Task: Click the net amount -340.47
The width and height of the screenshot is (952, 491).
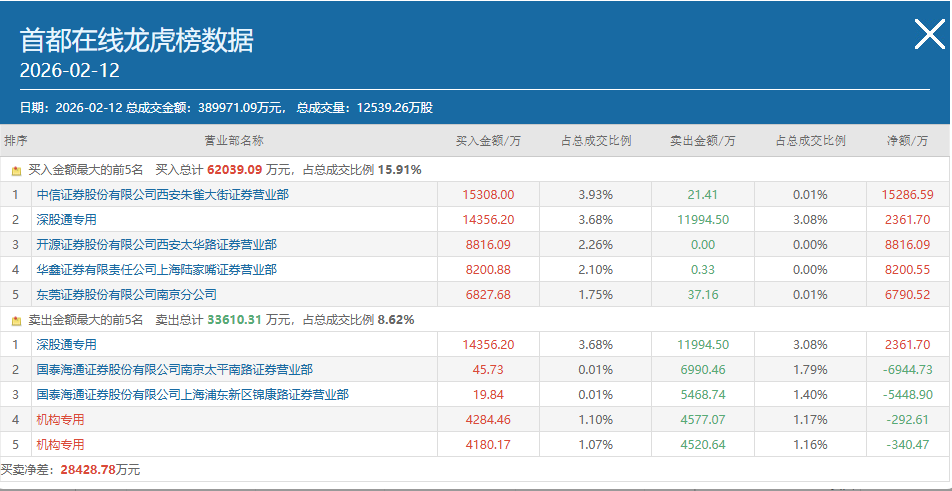Action: pyautogui.click(x=908, y=444)
